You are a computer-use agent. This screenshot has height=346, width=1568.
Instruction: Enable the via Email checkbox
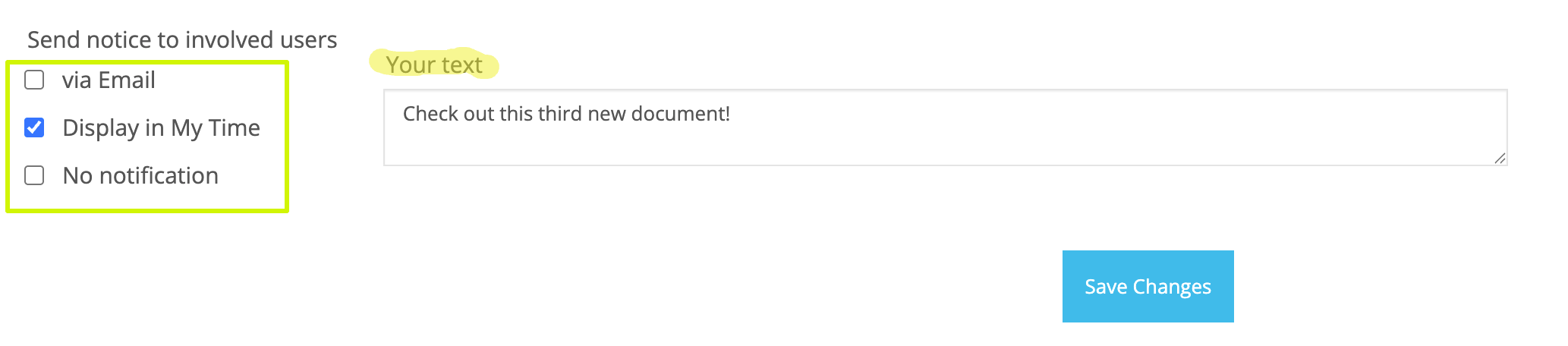click(34, 80)
